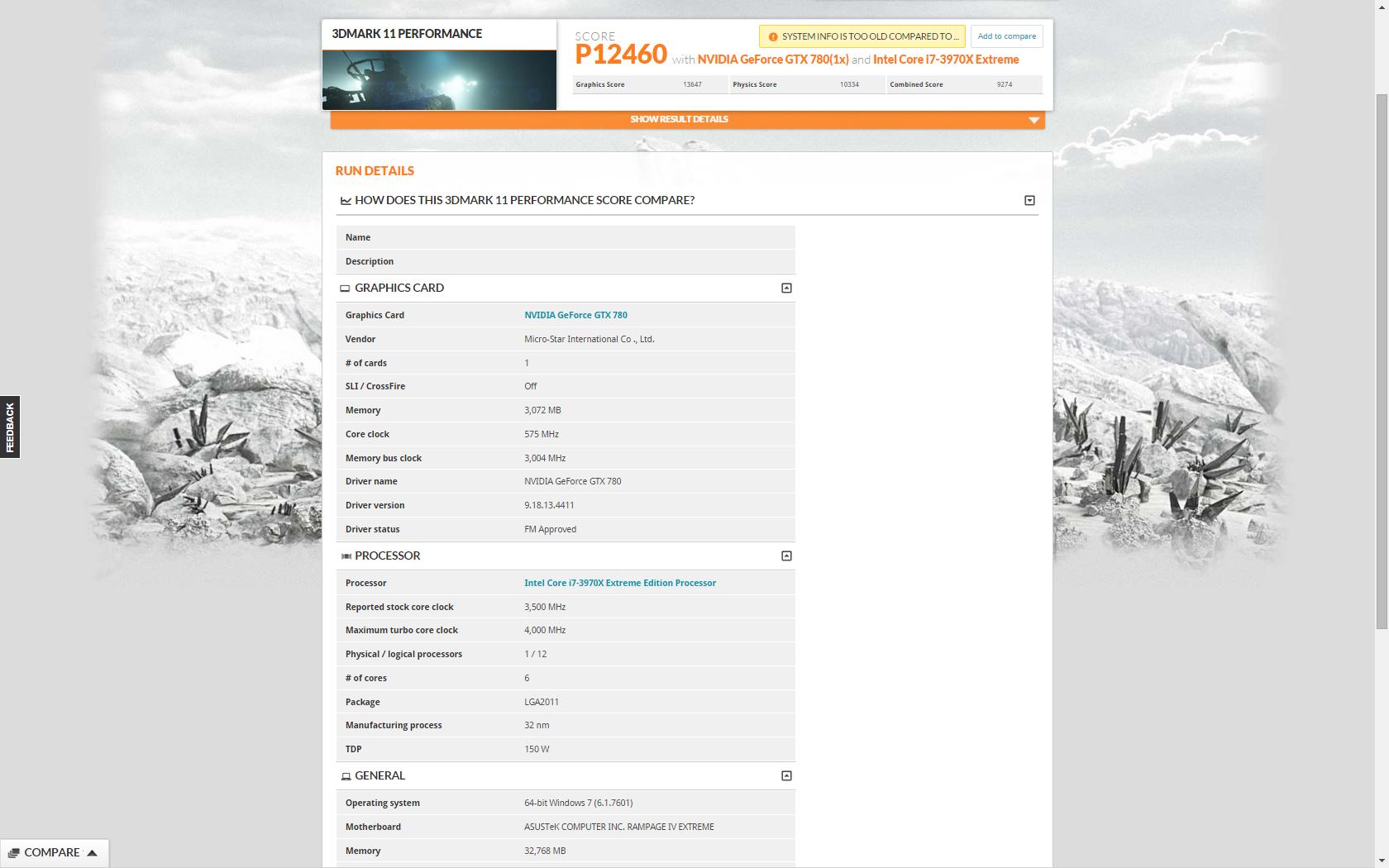
Task: Click the page vertical scrollbar thumb
Action: [1382, 361]
